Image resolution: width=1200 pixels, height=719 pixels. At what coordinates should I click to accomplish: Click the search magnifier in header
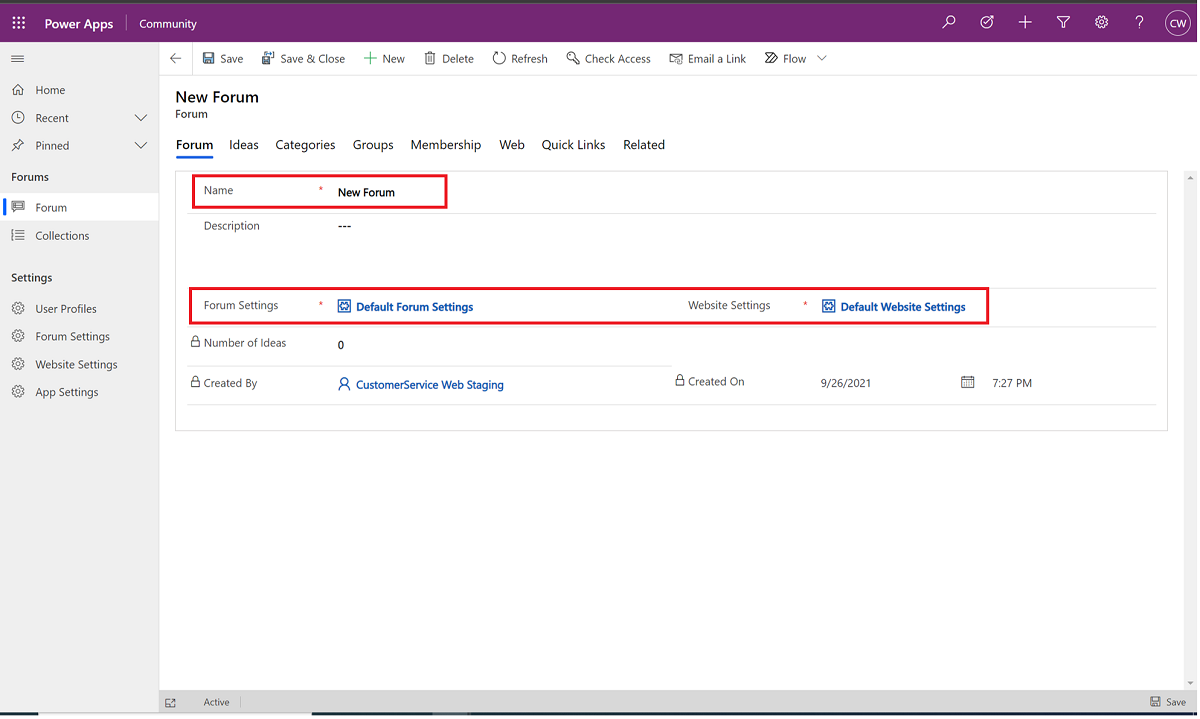[949, 23]
